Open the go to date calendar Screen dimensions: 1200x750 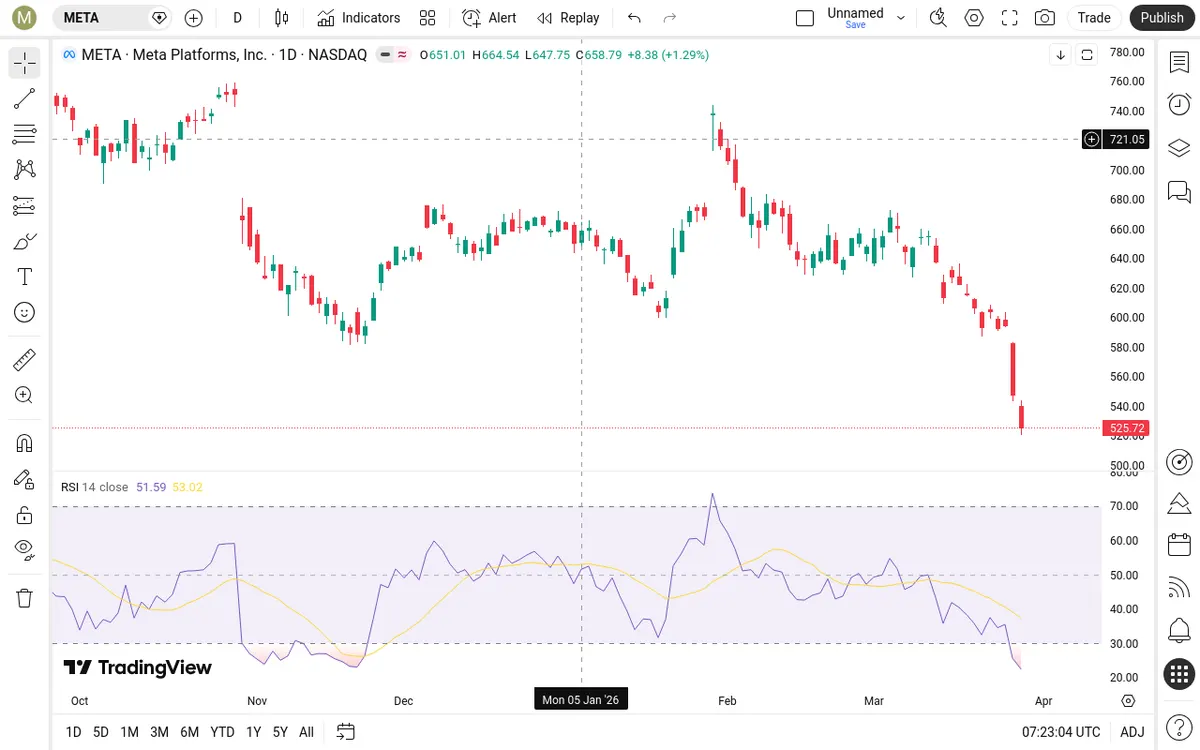click(346, 732)
